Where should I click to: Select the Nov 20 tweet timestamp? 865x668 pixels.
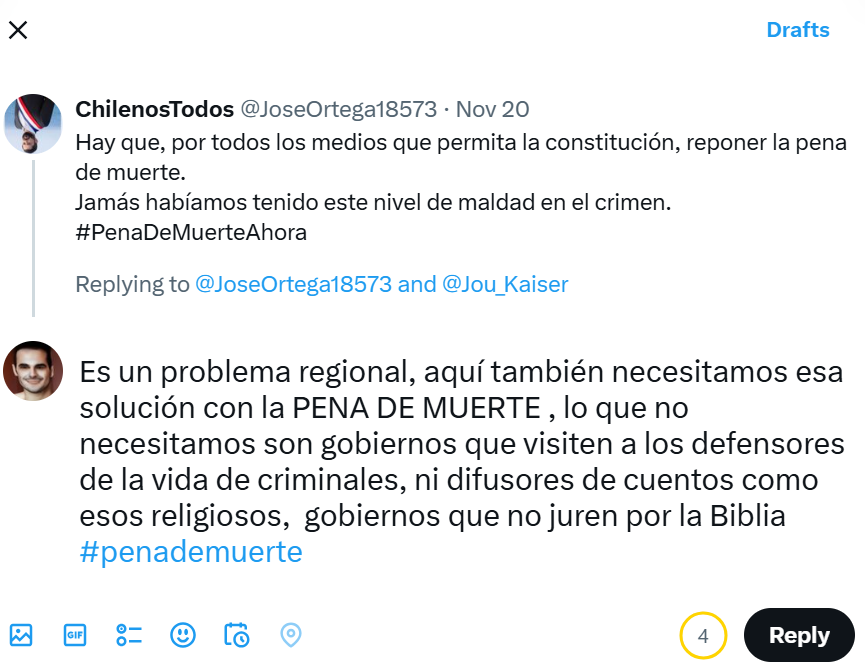point(492,109)
